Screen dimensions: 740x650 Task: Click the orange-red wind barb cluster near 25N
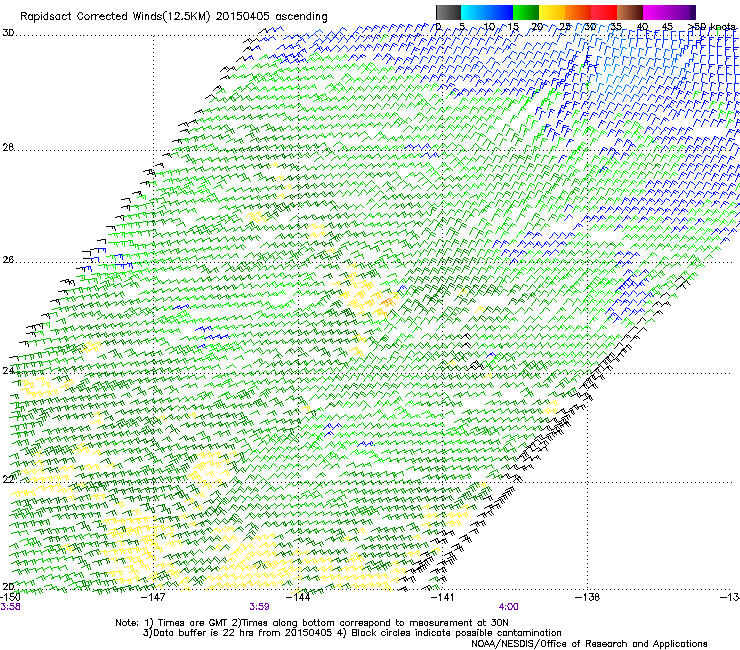tap(387, 301)
